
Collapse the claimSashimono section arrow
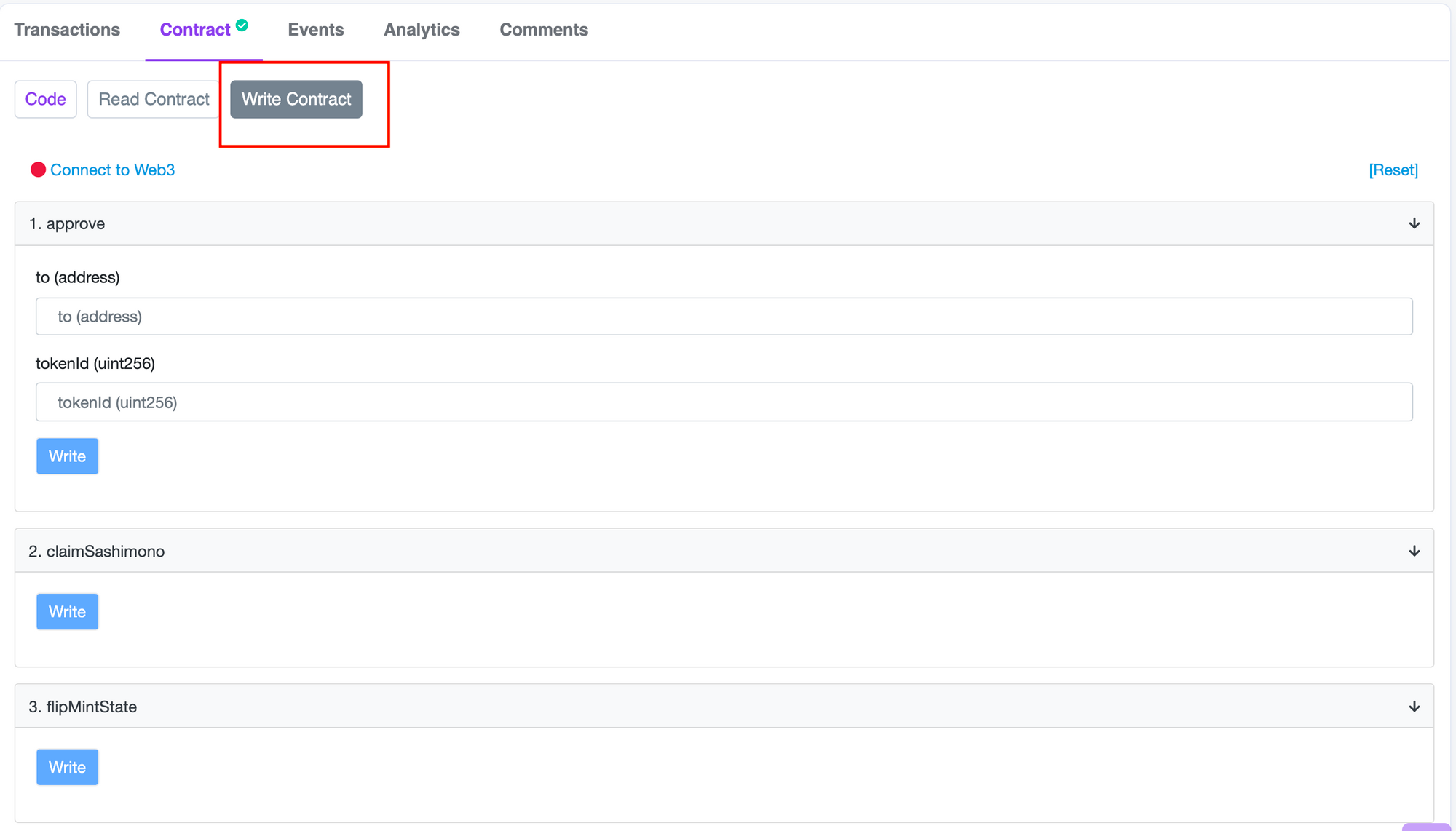[1413, 551]
